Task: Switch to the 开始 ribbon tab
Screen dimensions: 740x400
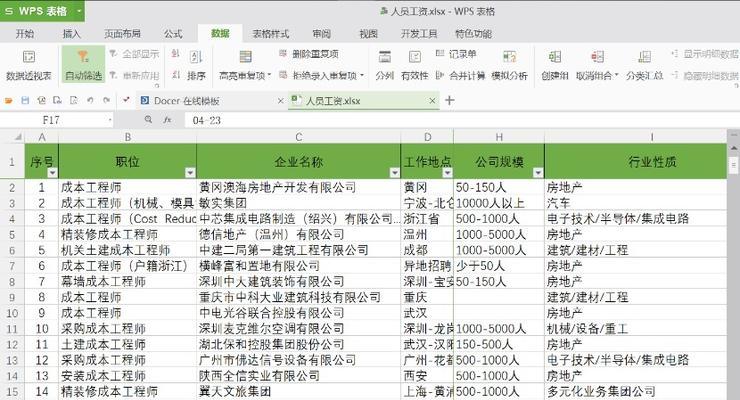Action: (x=25, y=33)
